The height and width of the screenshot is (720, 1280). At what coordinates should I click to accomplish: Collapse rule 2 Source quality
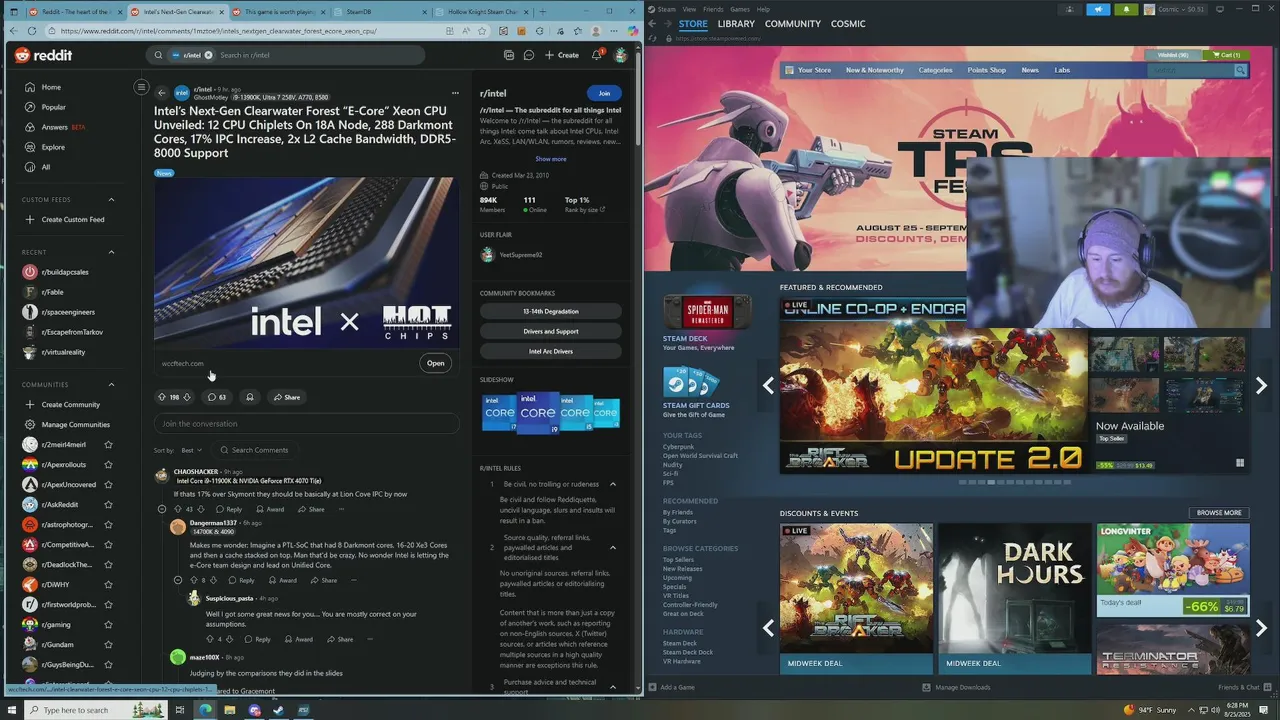pyautogui.click(x=613, y=547)
